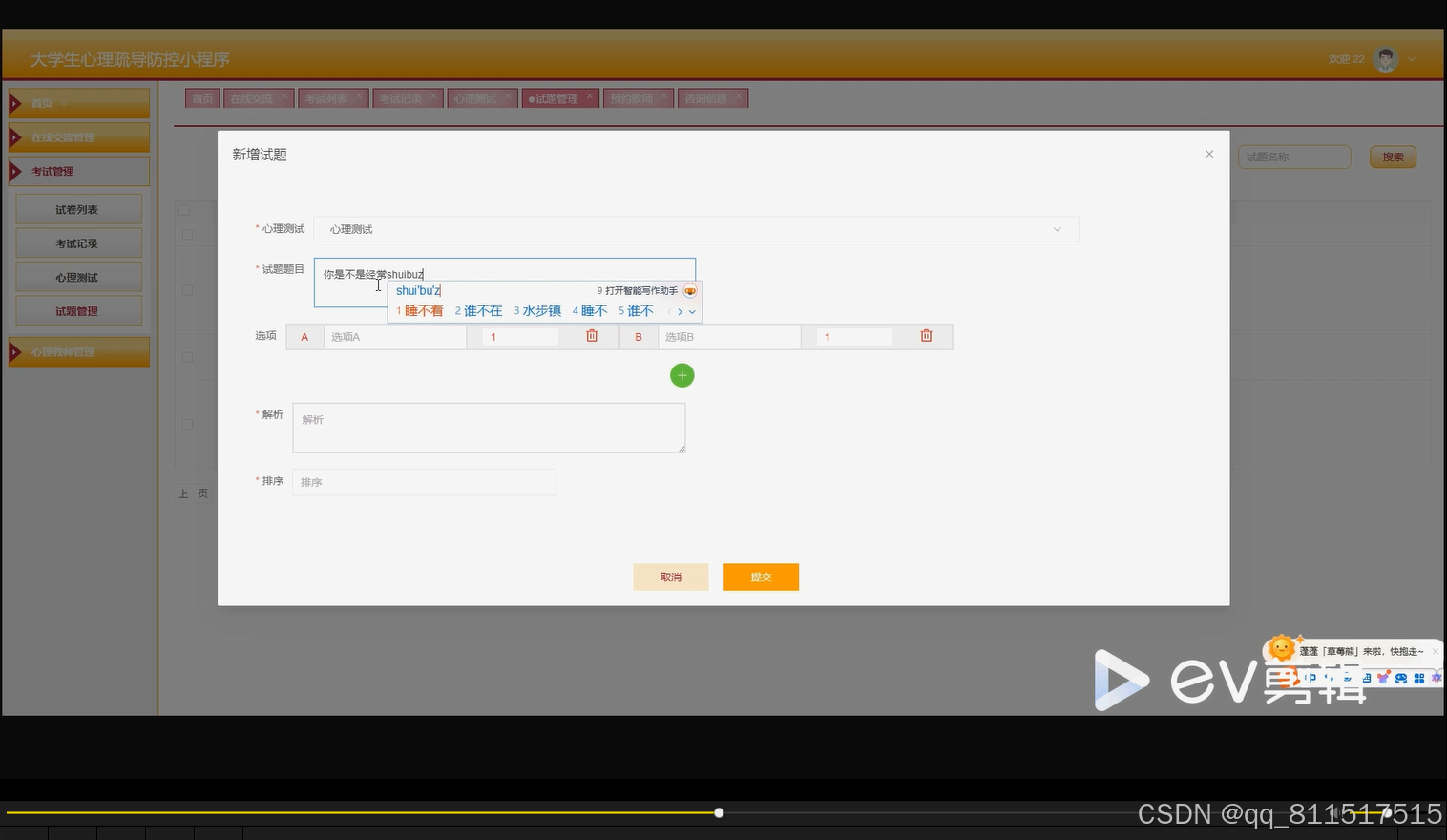This screenshot has height=840, width=1447.
Task: Expand the 心理教师管理 sidebar section
Action: point(78,352)
